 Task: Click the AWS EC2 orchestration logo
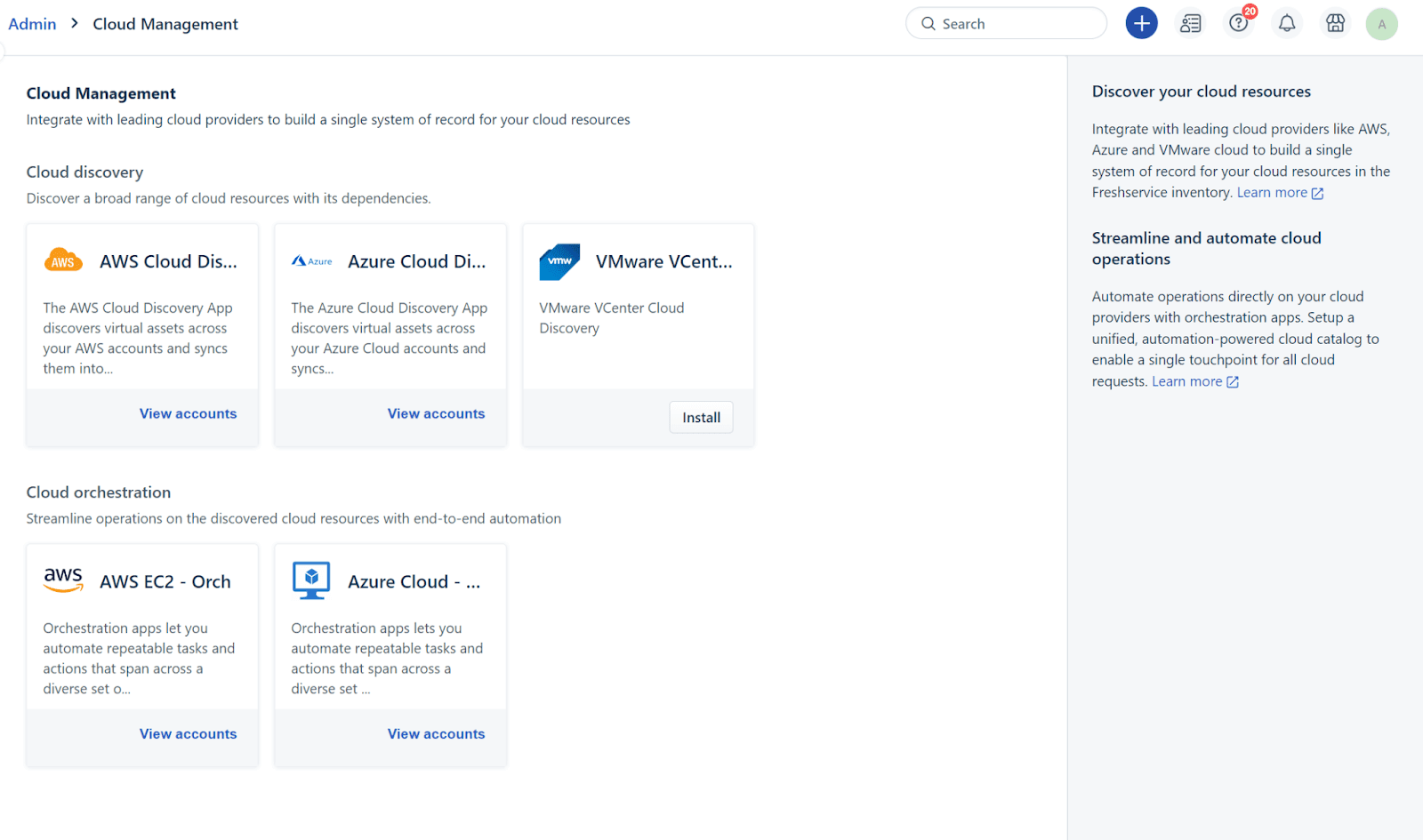pos(63,580)
